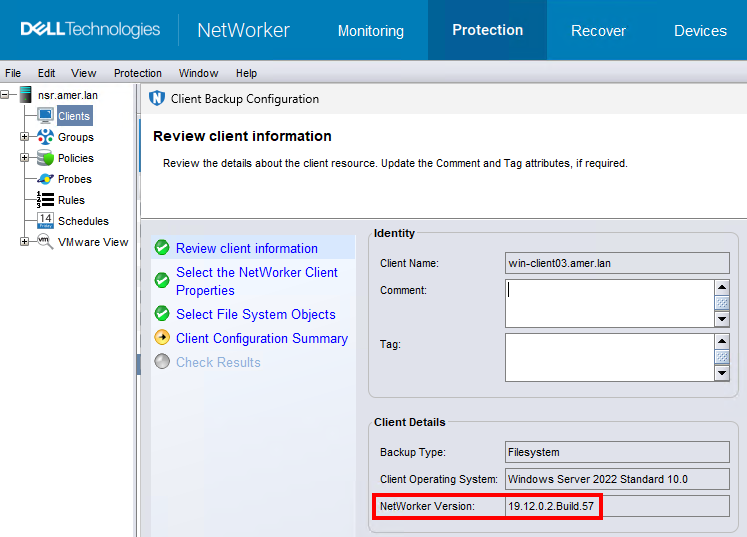Select Probes in the navigation tree
The image size is (747, 537).
(x=75, y=179)
